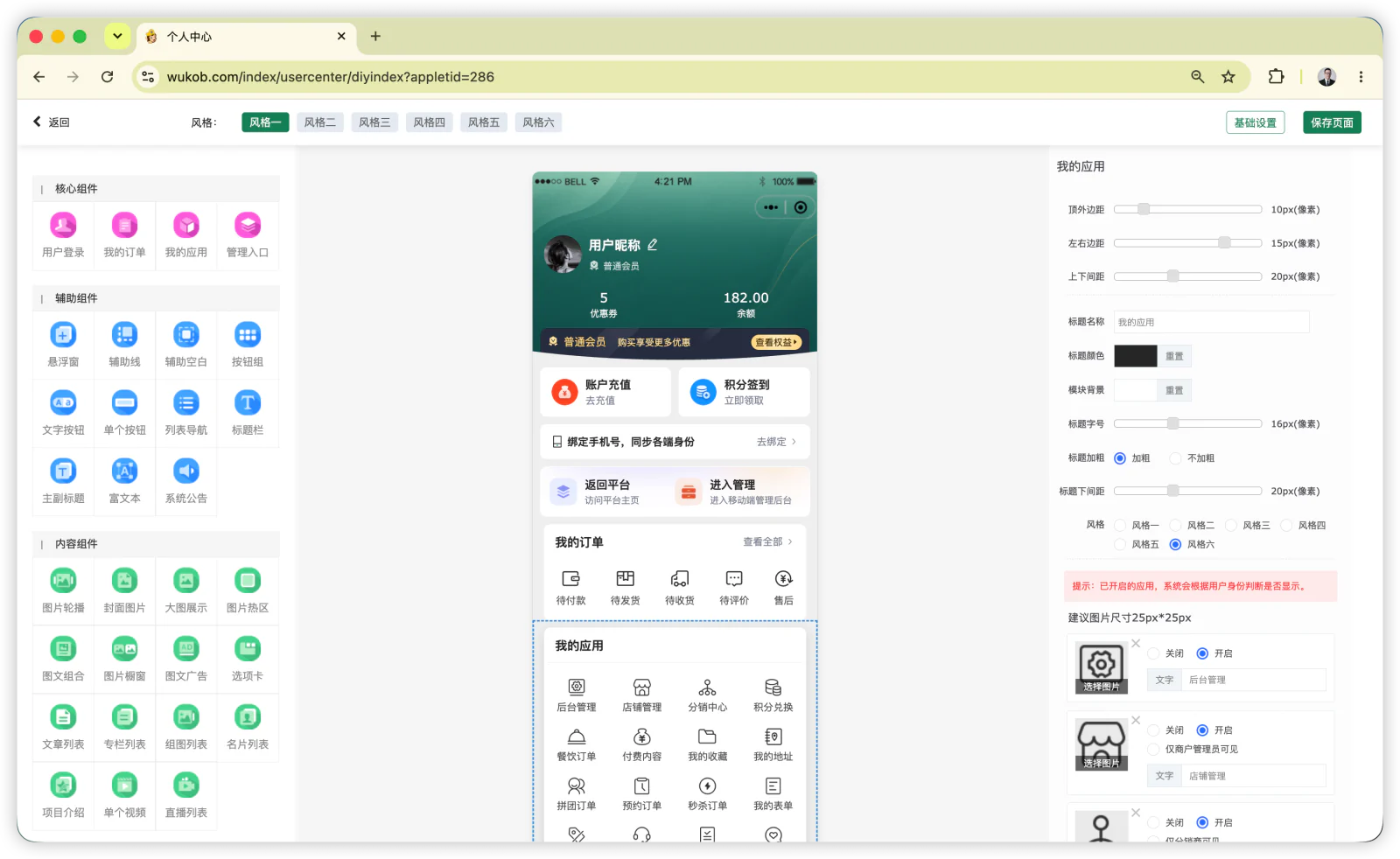Add the 大图展示 component

(x=186, y=590)
